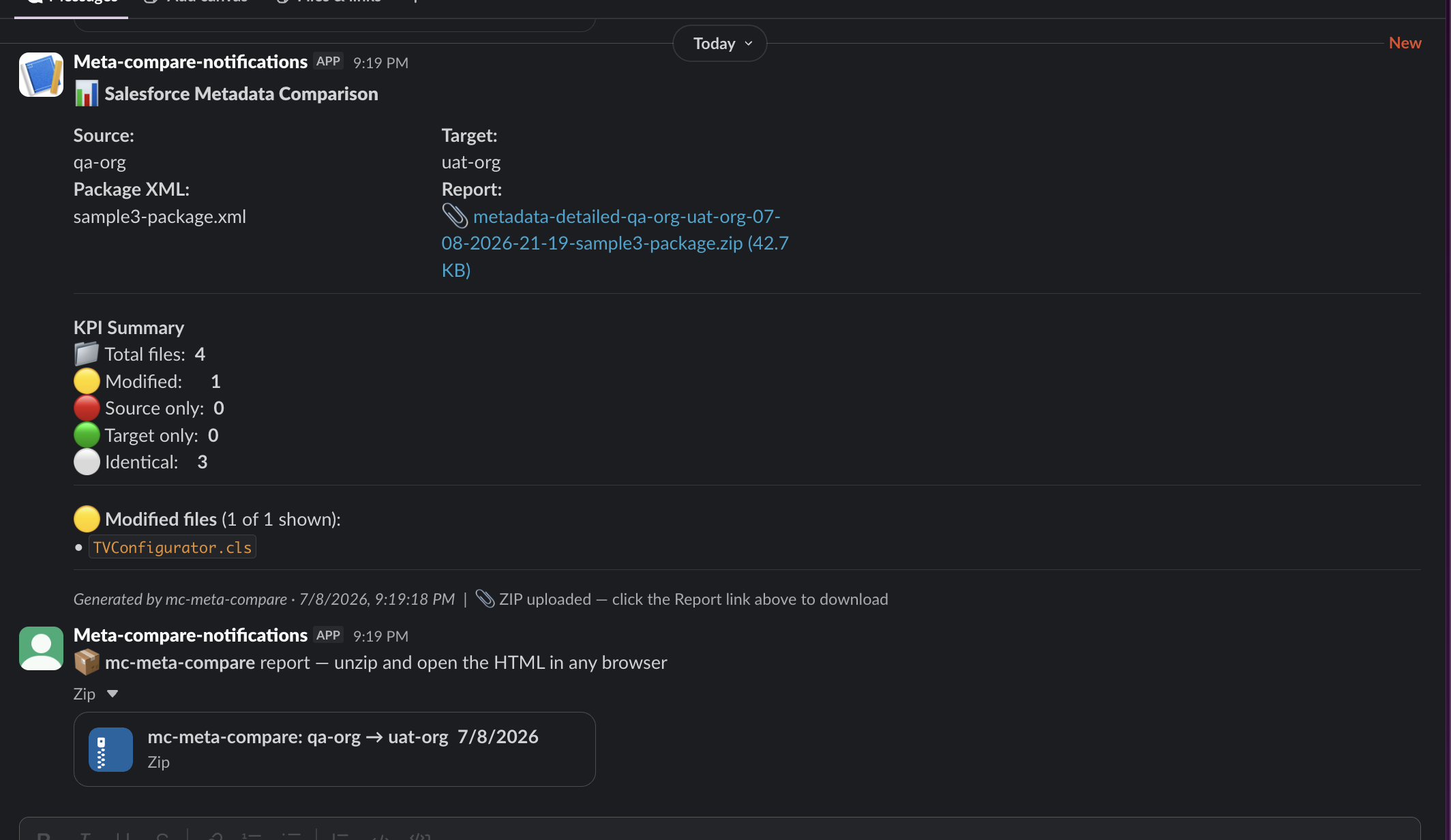Click the Generated by mc-meta-compare footer text
Viewport: 1451px width, 840px height.
tap(264, 599)
